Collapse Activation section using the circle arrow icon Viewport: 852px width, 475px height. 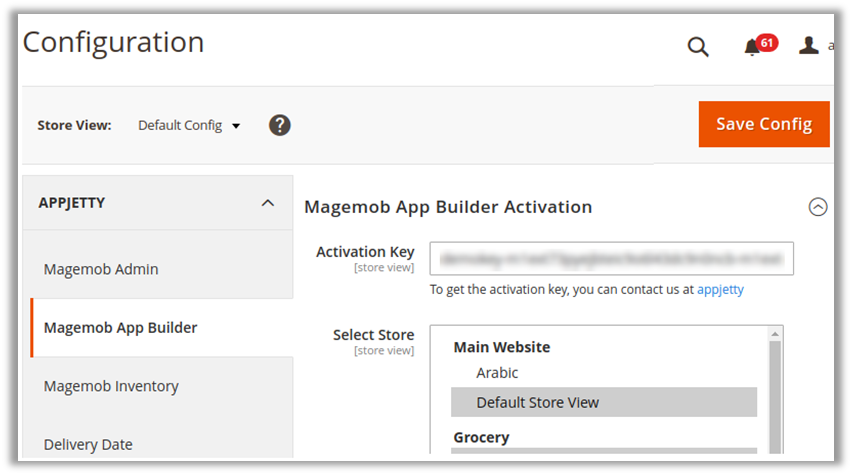click(x=818, y=207)
